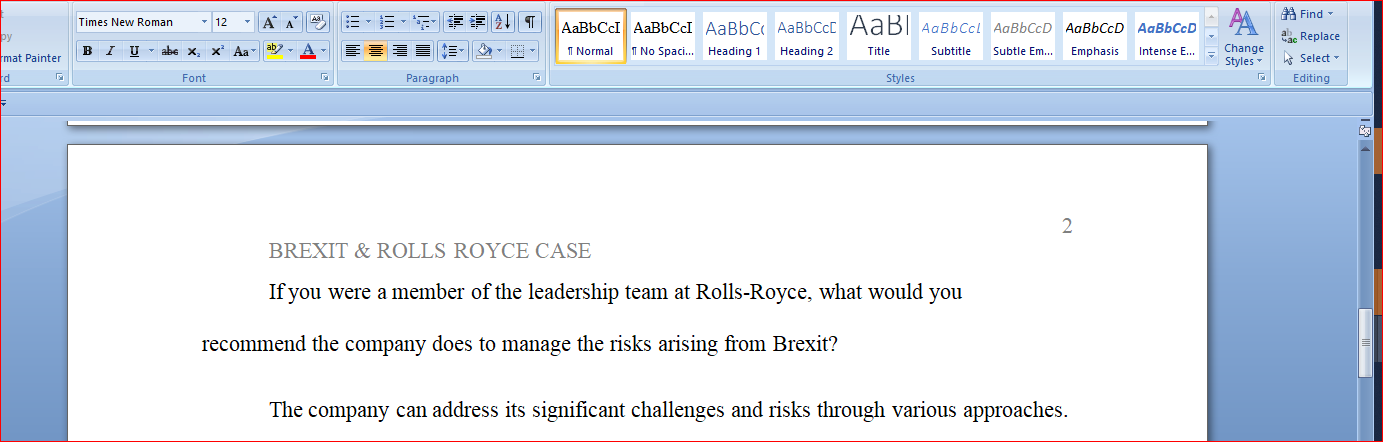The image size is (1383, 442).
Task: Decrease the paragraph indent
Action: (455, 22)
